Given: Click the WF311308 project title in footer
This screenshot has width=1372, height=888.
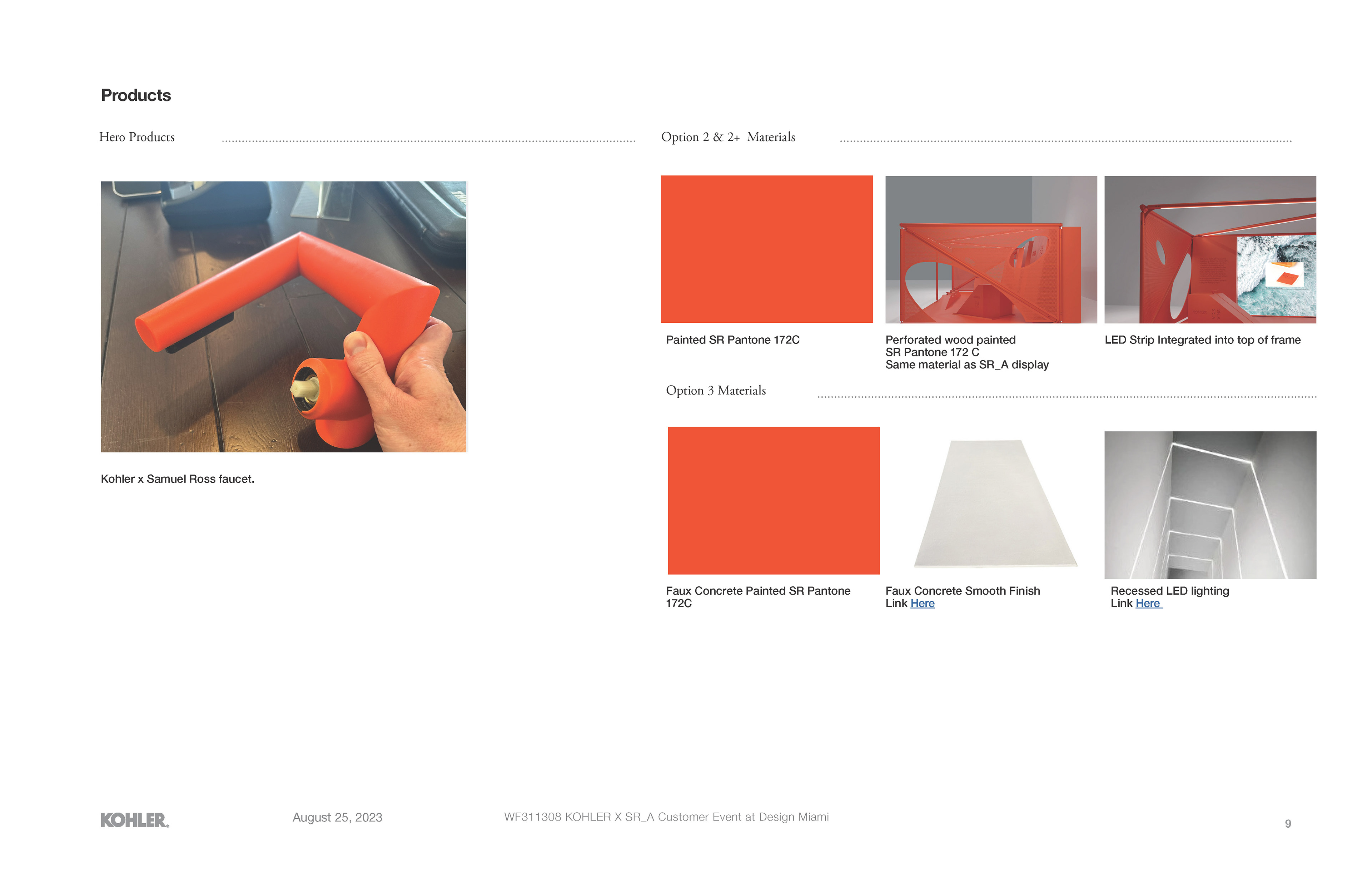Looking at the screenshot, I should coord(666,817).
